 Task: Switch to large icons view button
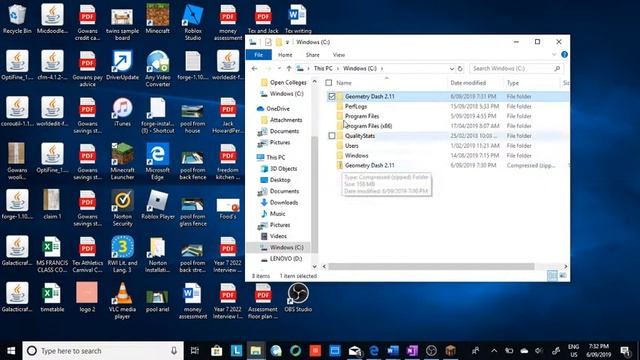pyautogui.click(x=563, y=276)
